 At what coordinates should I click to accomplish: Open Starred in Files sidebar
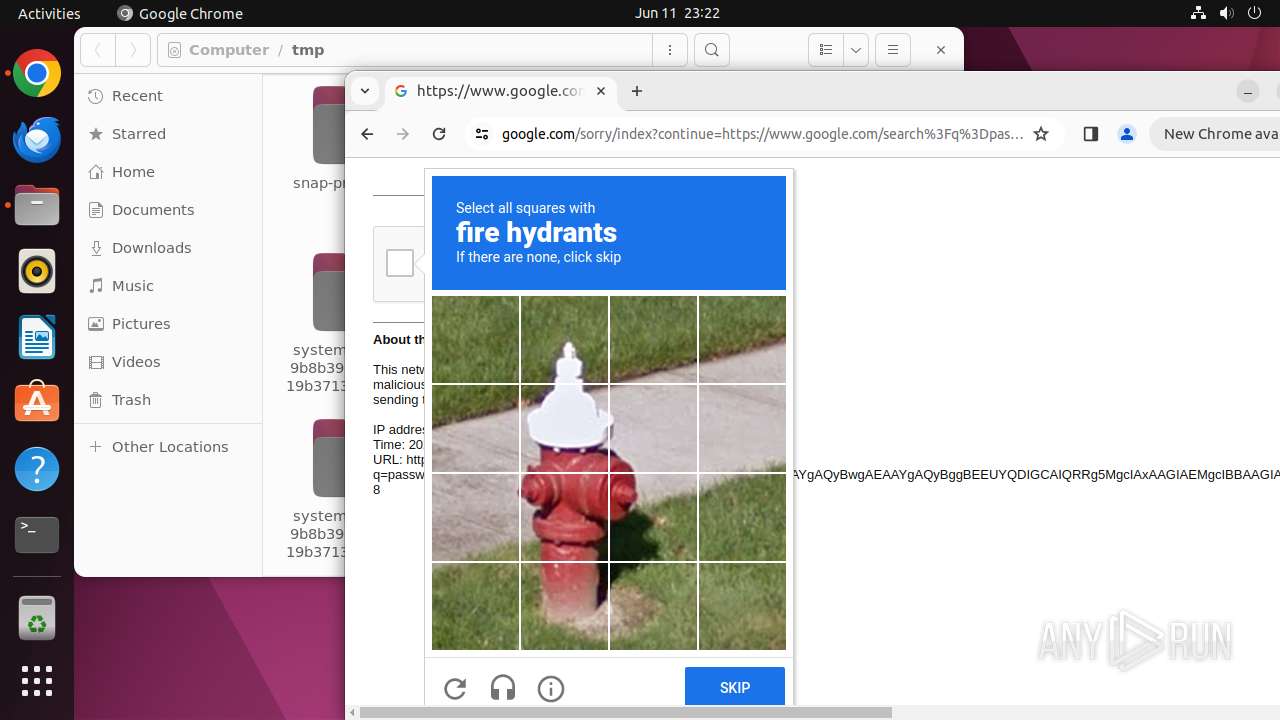pos(168,134)
